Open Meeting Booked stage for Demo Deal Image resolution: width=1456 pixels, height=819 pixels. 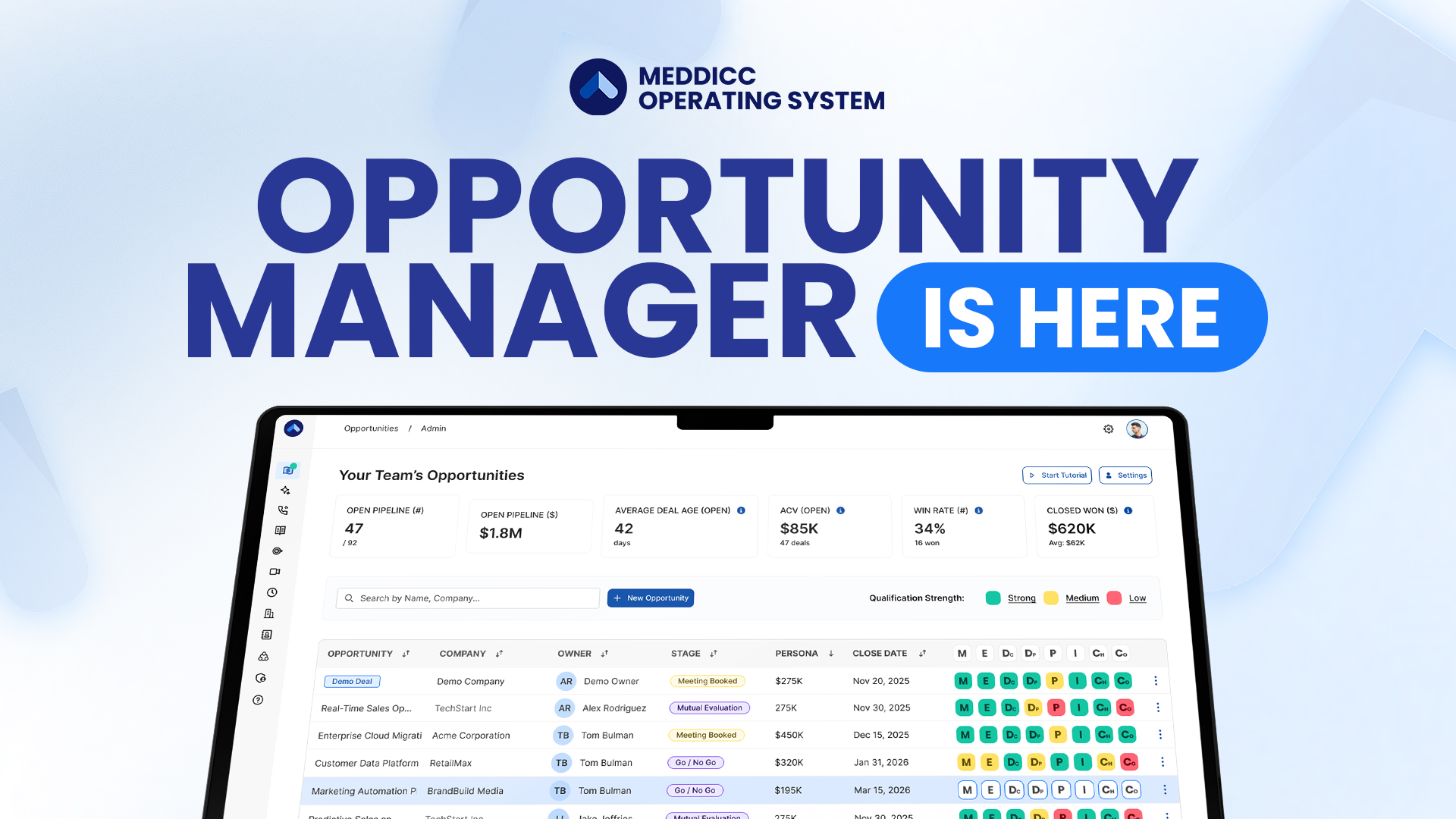(x=708, y=681)
